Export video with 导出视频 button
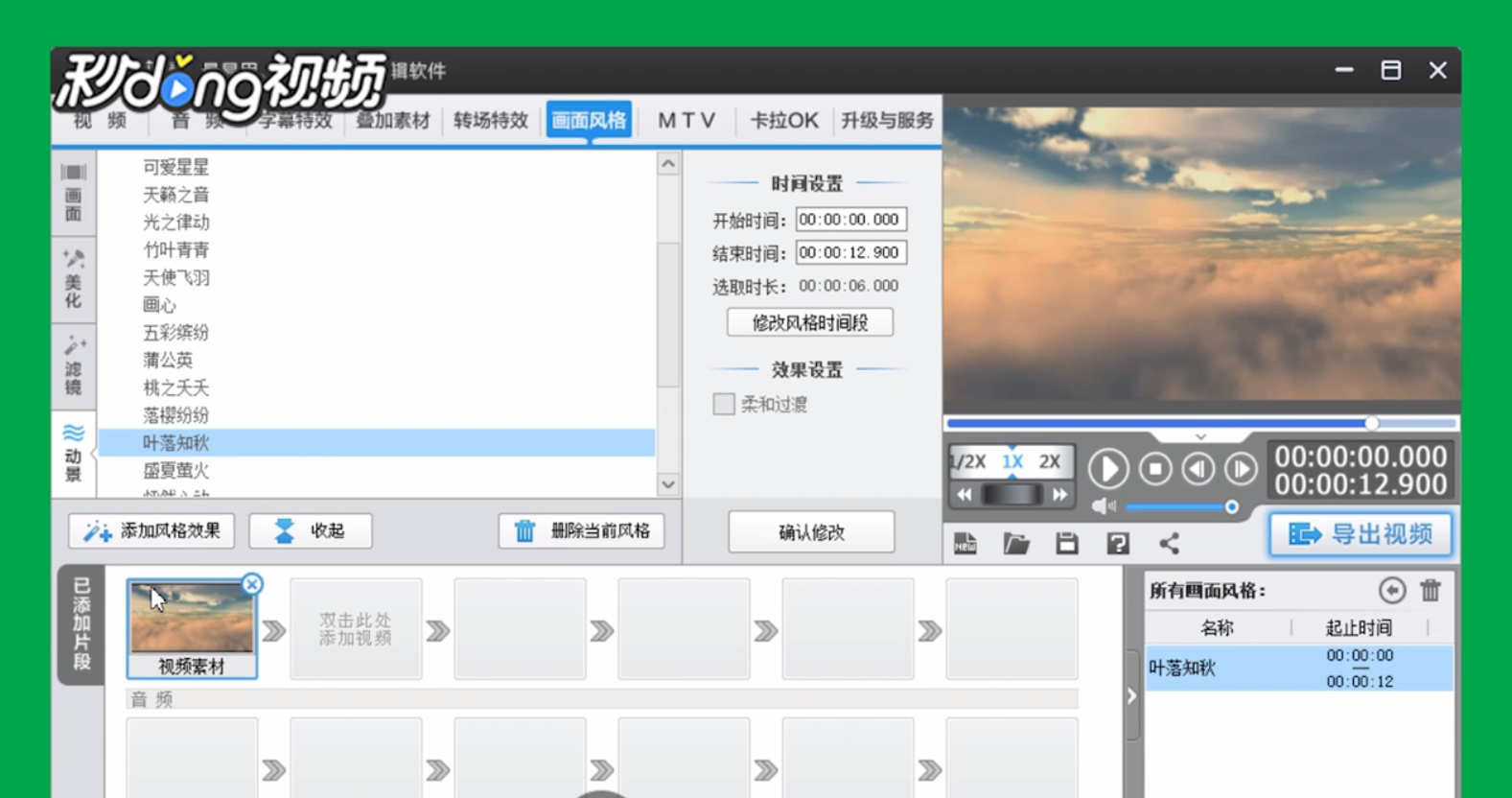 pyautogui.click(x=1361, y=534)
